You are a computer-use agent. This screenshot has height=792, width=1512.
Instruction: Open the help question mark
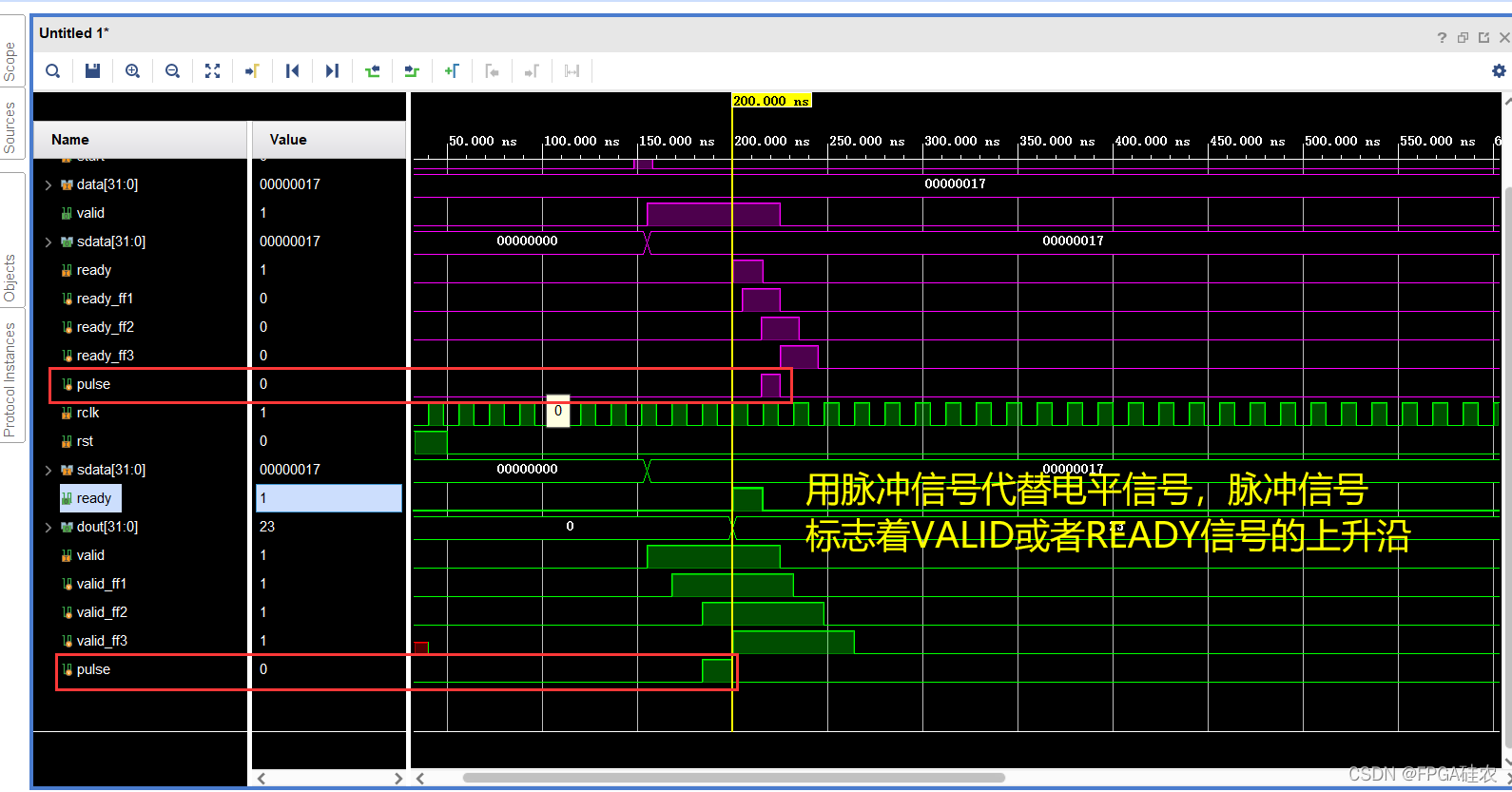[x=1442, y=38]
